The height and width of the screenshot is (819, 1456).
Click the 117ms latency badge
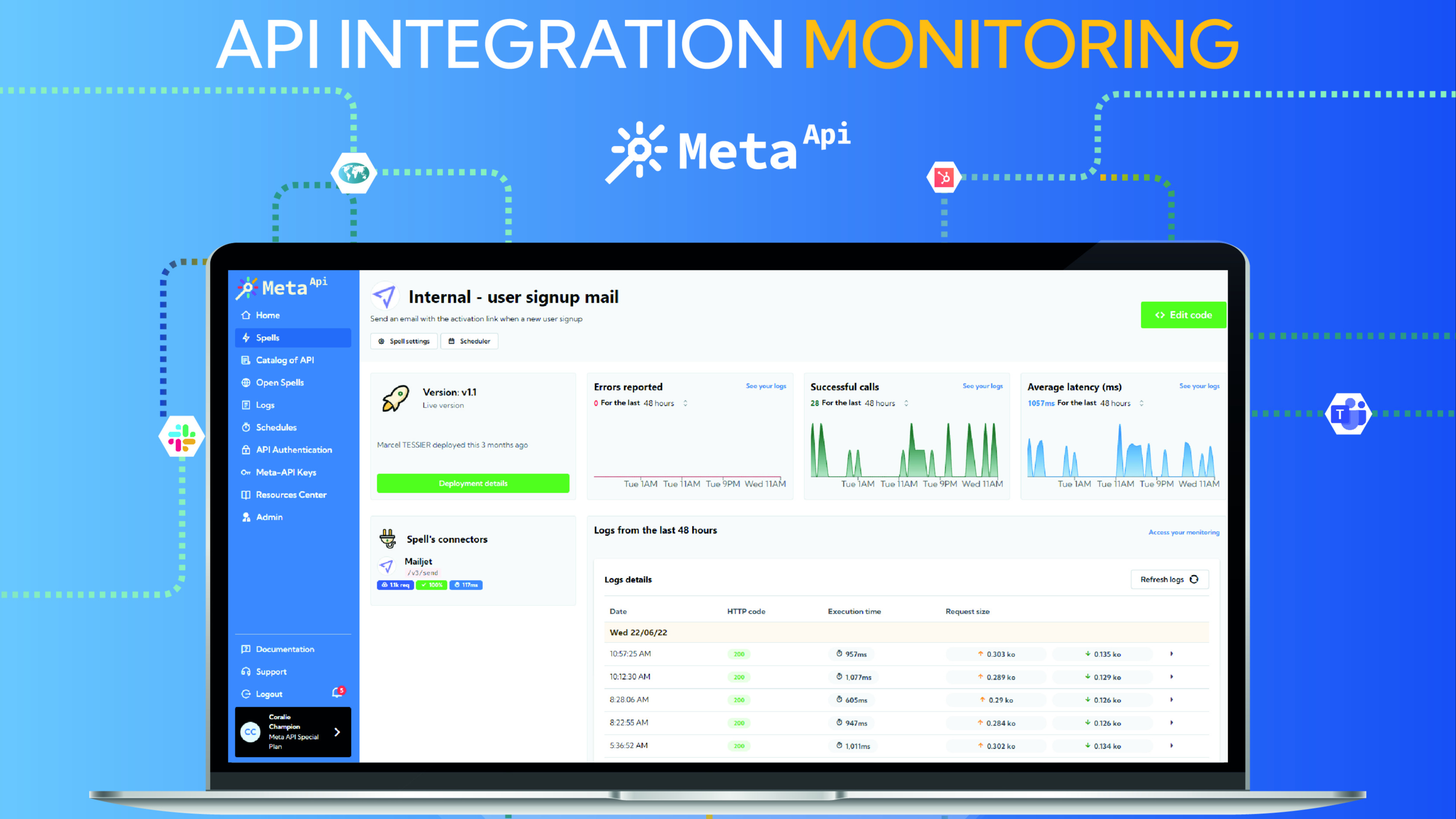(466, 585)
